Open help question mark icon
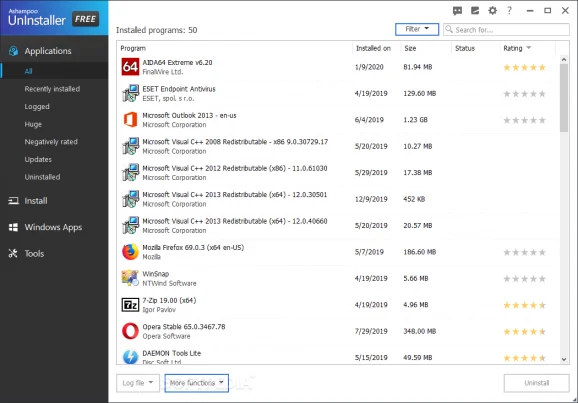Image resolution: width=578 pixels, height=403 pixels. (x=509, y=11)
